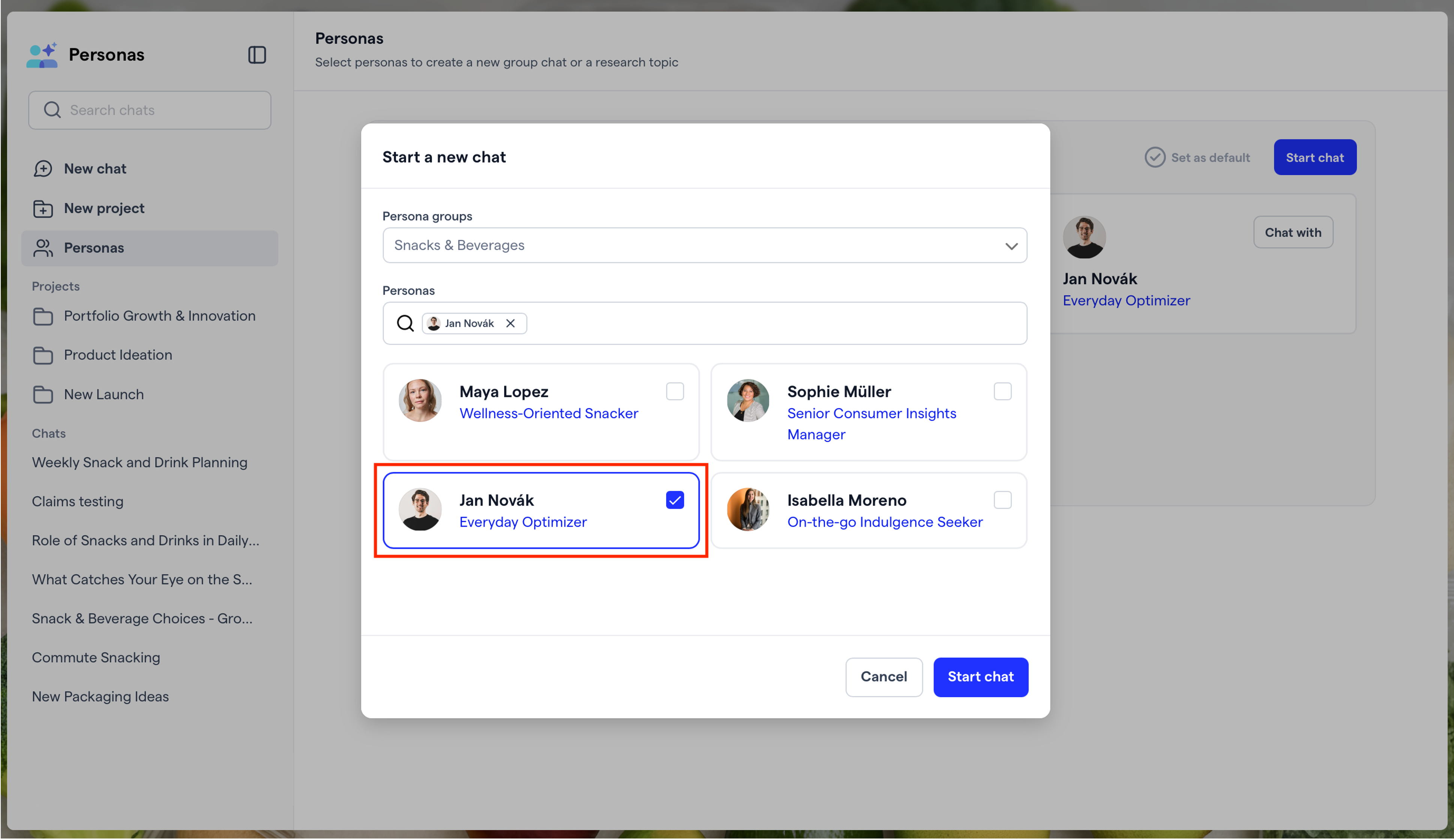Click Start chat in the dialog

click(980, 677)
